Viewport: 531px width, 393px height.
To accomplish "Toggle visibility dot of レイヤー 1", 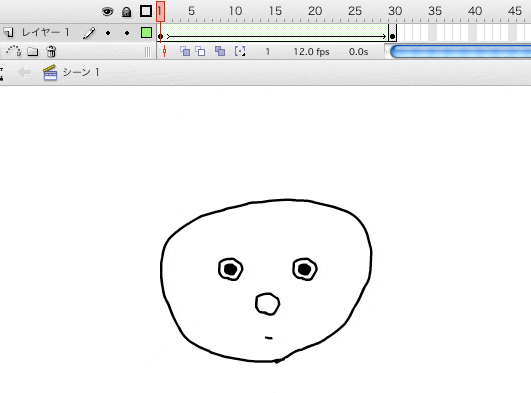I will point(108,33).
